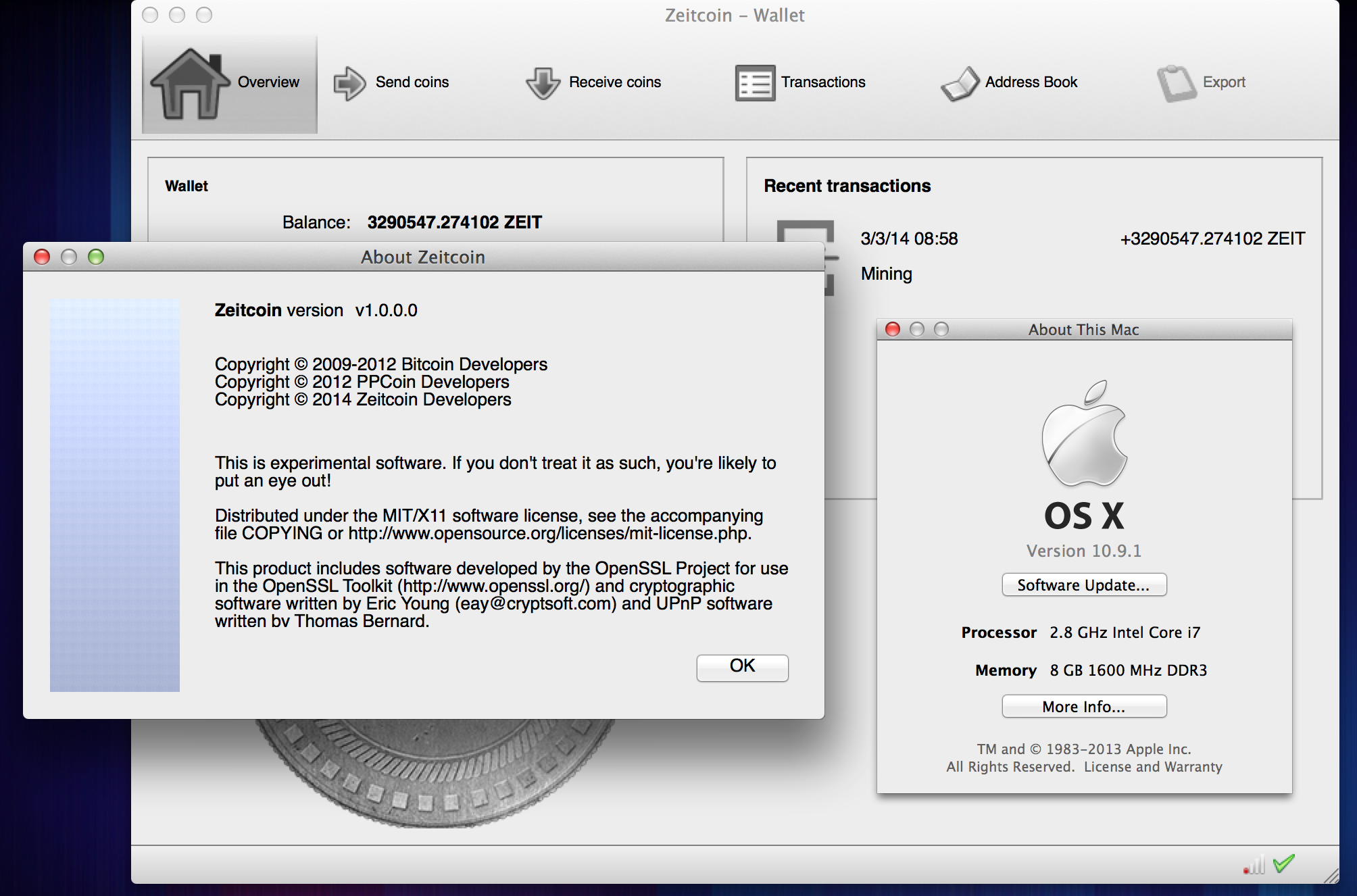Click the Memory 8 GB 1600 MHz DDR3 text
Screen dimensions: 1357x896
1091,670
